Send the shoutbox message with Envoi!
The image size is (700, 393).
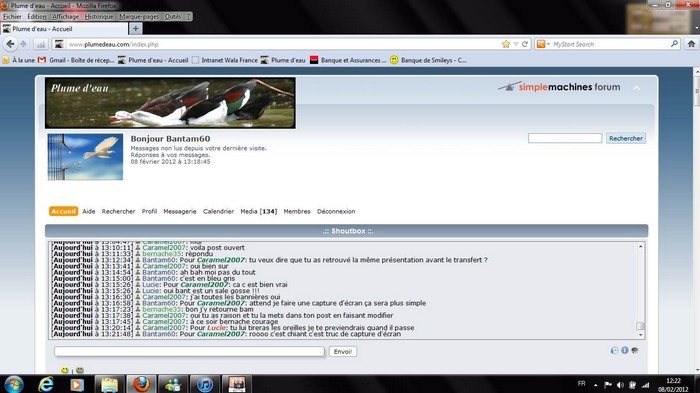coord(343,351)
